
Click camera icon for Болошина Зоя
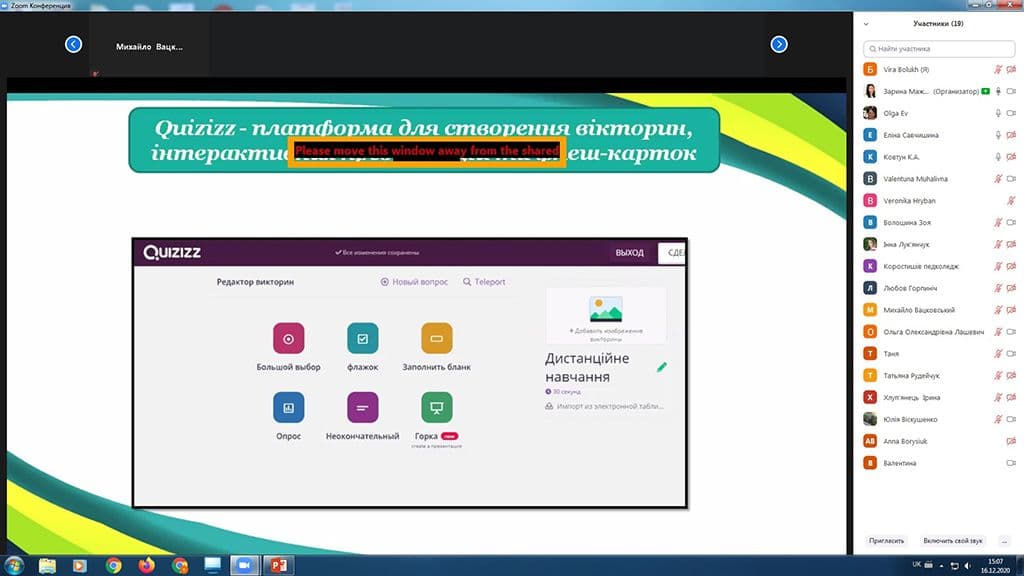click(x=1011, y=223)
